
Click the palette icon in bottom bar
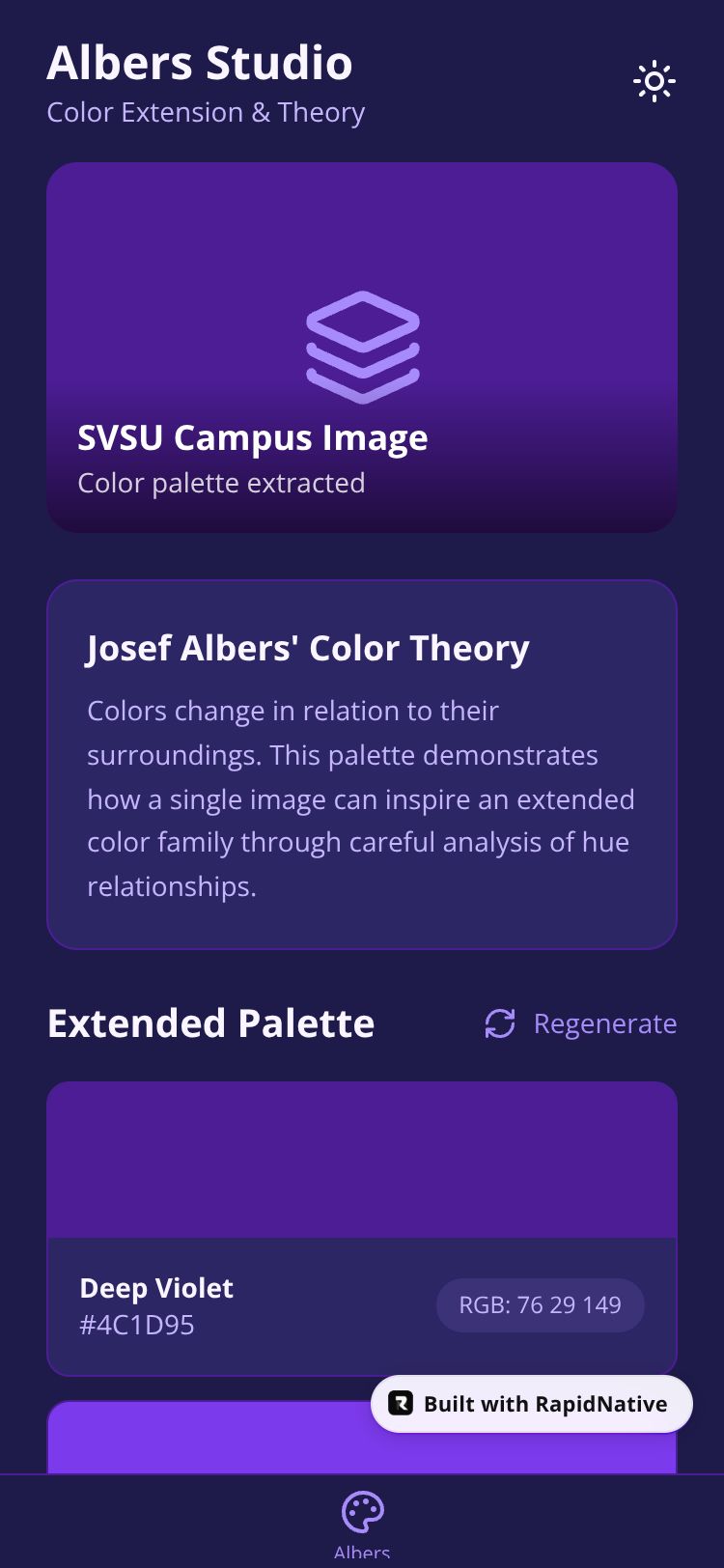tap(363, 1511)
